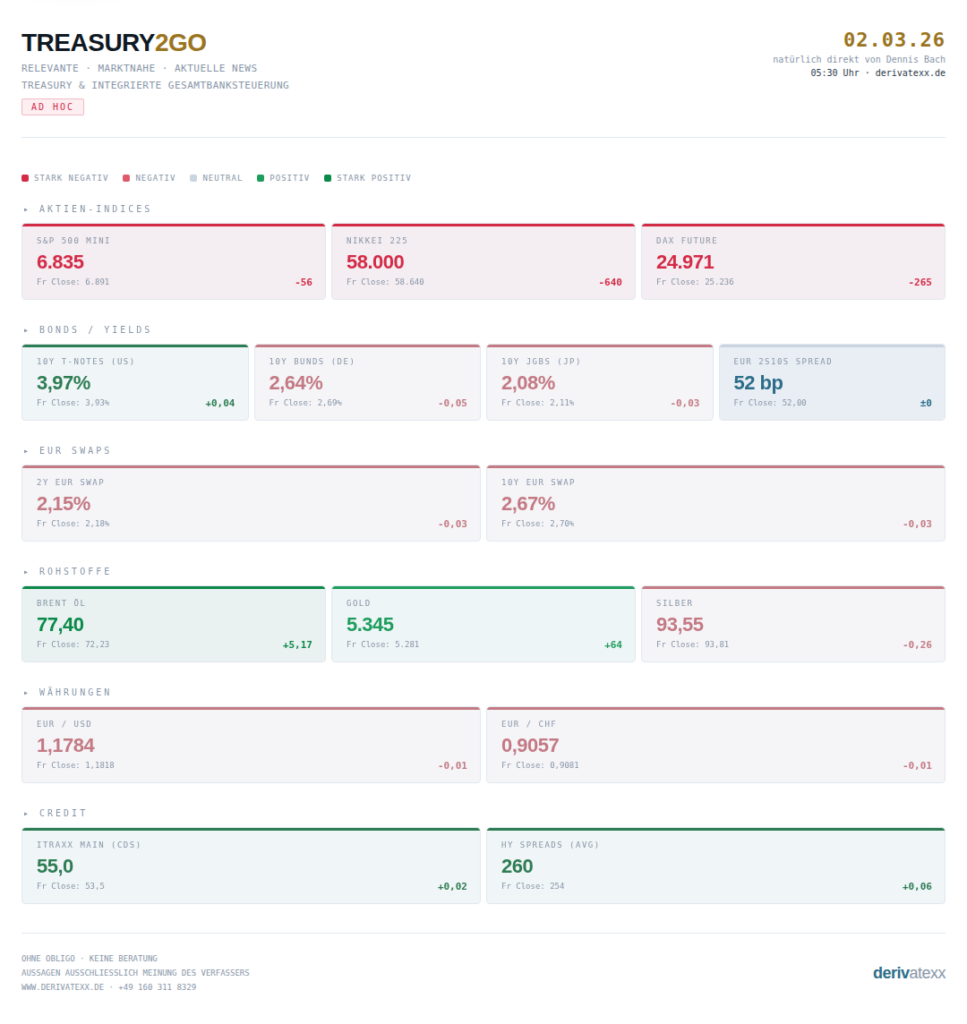Open the www.derivatexx.de footer link
Image resolution: width=967 pixels, height=1024 pixels.
[x=62, y=987]
